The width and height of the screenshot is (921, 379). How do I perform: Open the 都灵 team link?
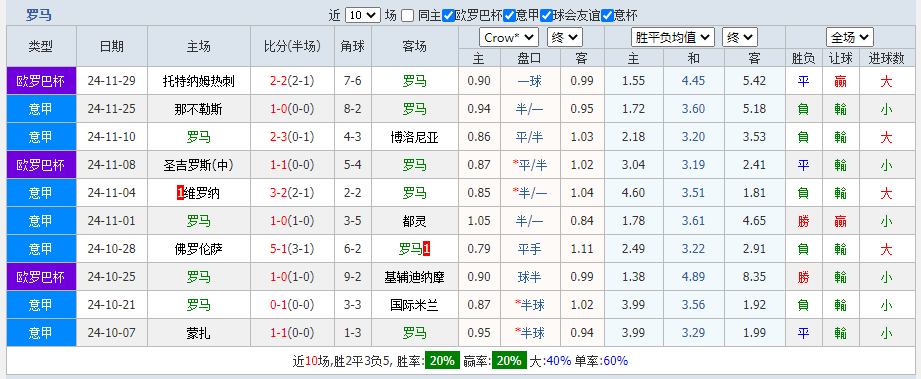415,221
